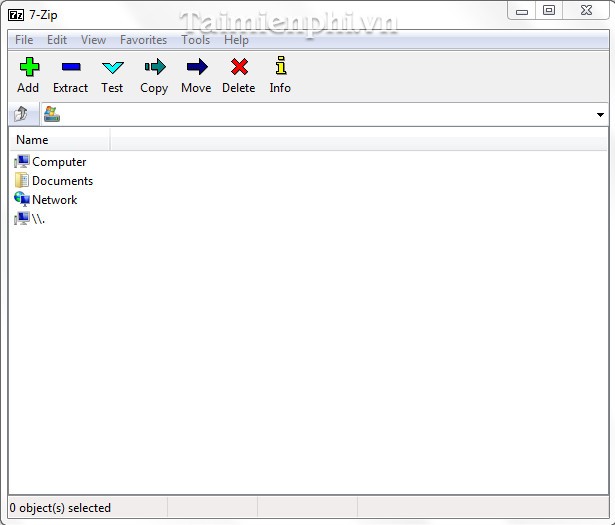Open the Favorites menu
615x525 pixels.
pyautogui.click(x=144, y=40)
